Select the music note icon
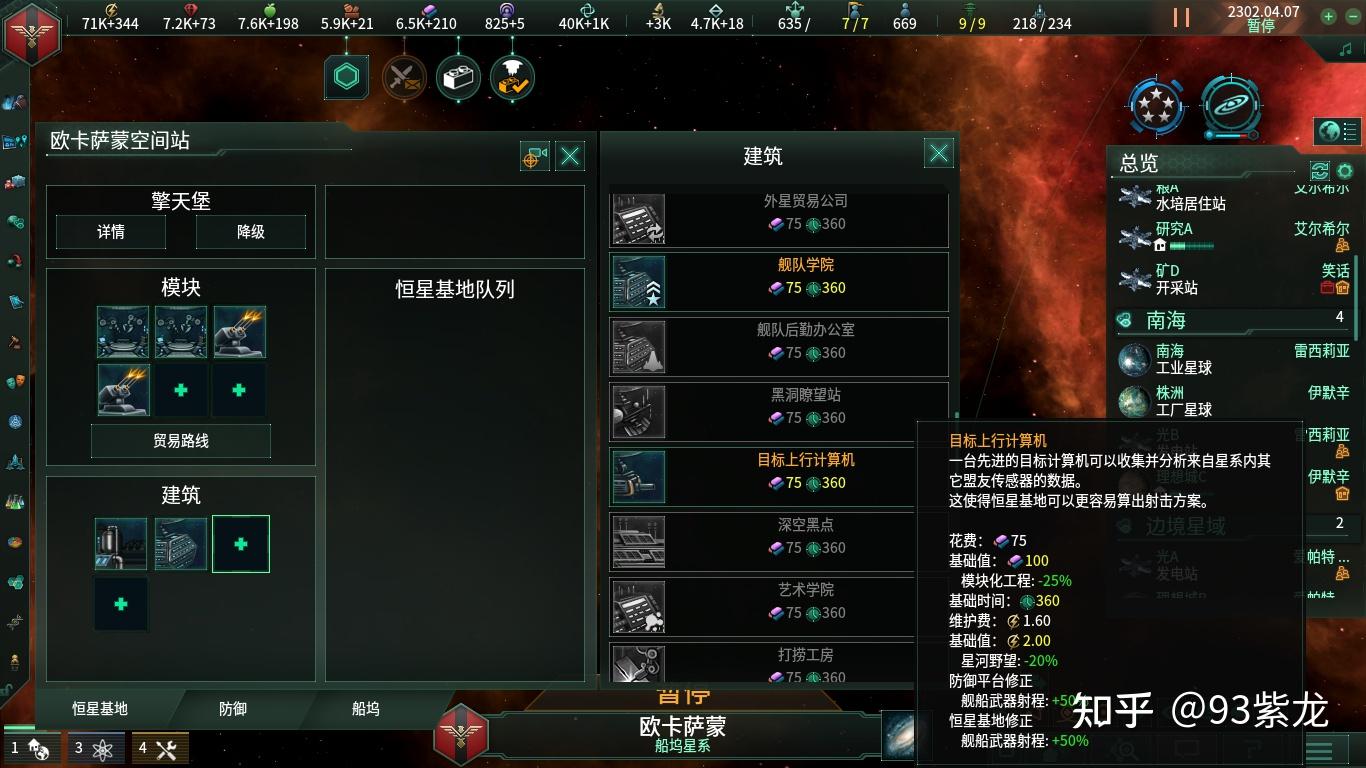 click(1345, 49)
